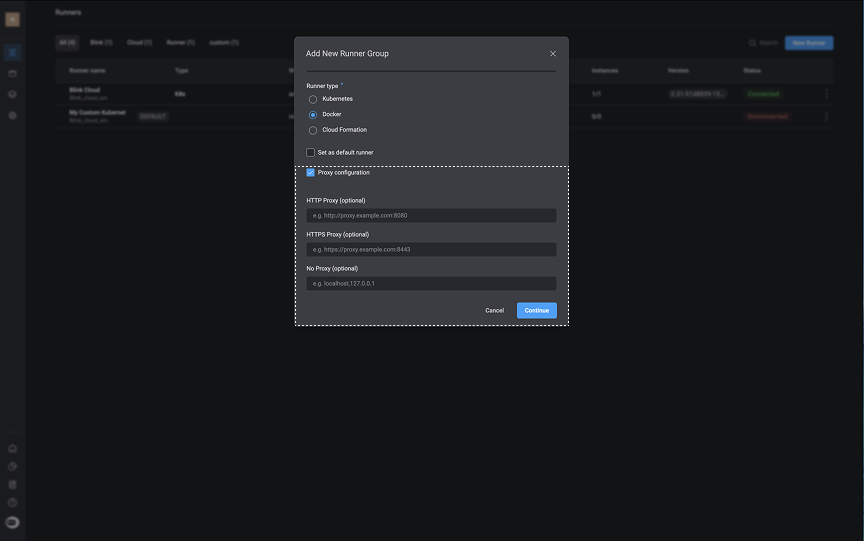Image resolution: width=864 pixels, height=541 pixels.
Task: Close the Add New Runner Group dialog
Action: pyautogui.click(x=553, y=53)
